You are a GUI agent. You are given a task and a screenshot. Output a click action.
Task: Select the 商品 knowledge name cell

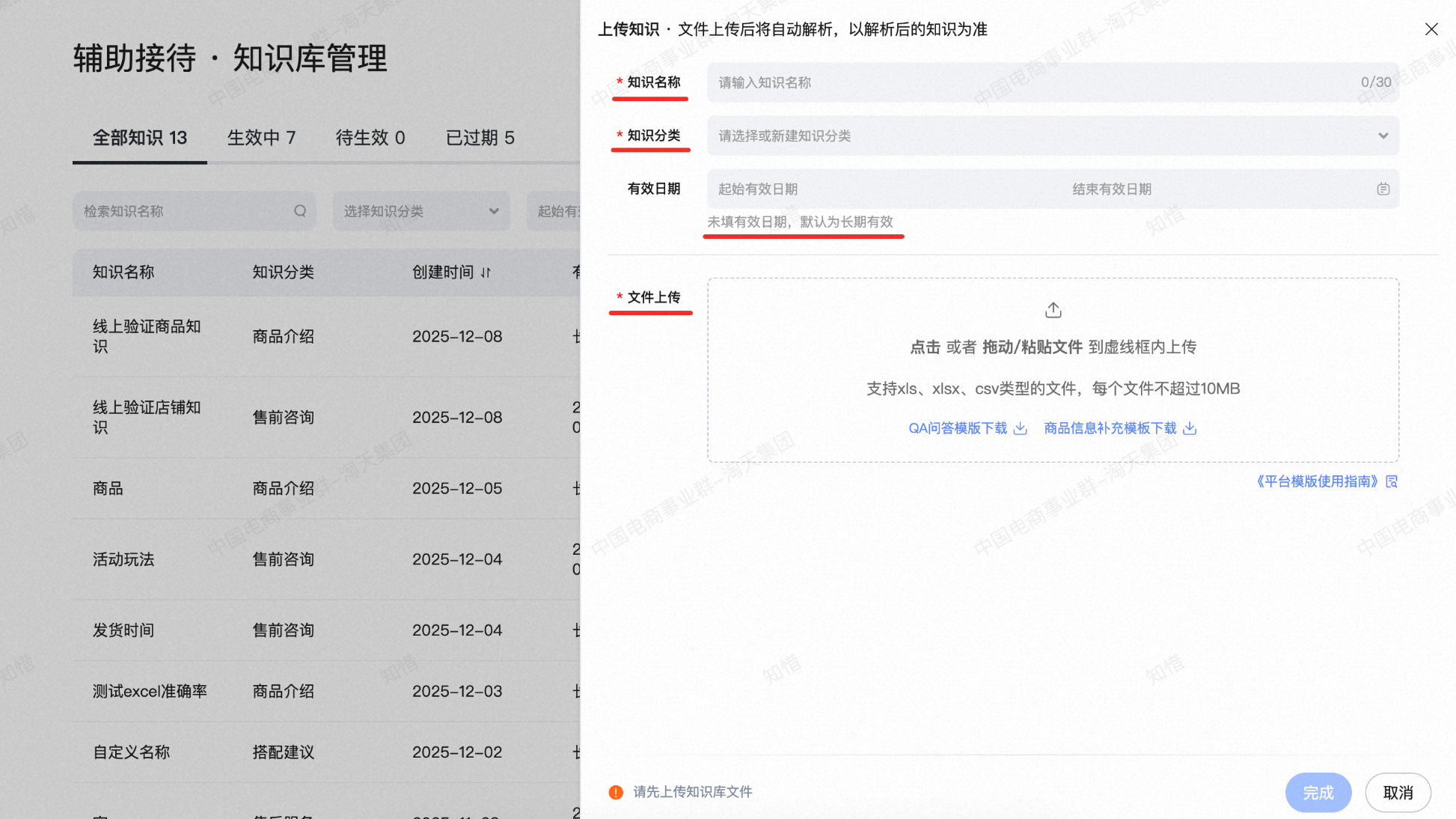click(108, 489)
